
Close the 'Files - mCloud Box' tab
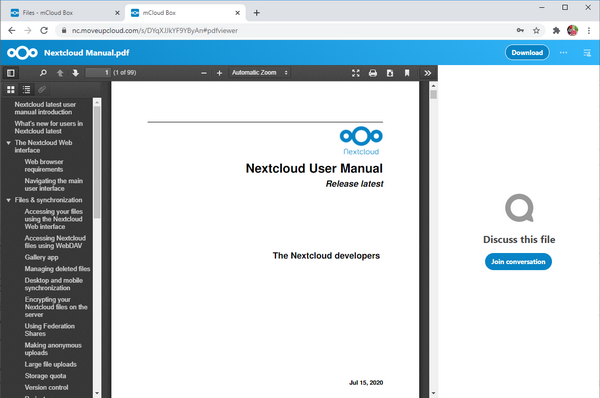pyautogui.click(x=117, y=13)
